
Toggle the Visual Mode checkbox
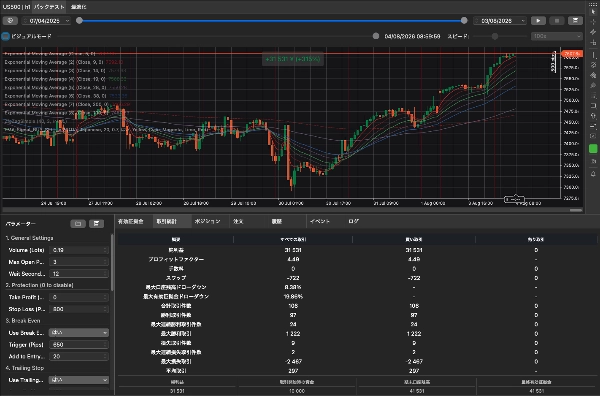pyautogui.click(x=5, y=36)
